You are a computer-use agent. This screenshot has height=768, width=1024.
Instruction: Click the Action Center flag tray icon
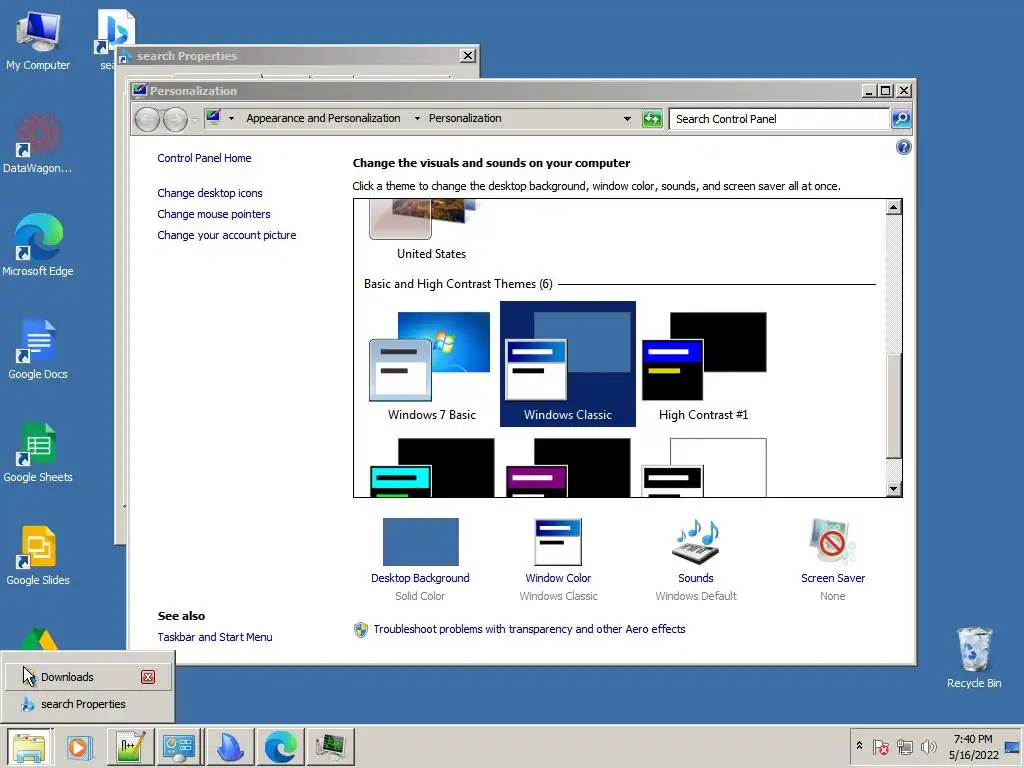[880, 746]
